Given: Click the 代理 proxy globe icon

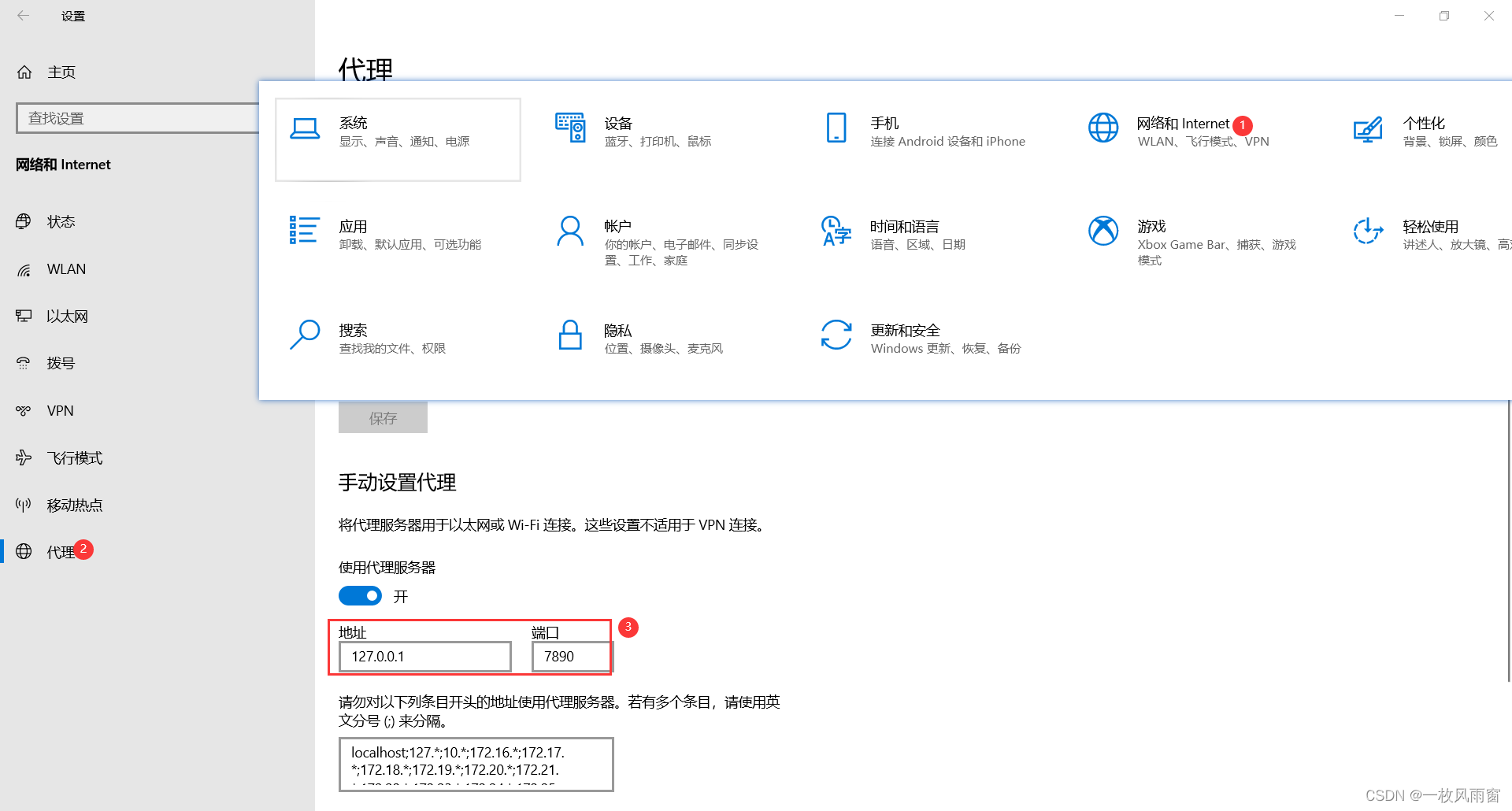Looking at the screenshot, I should click(x=24, y=551).
